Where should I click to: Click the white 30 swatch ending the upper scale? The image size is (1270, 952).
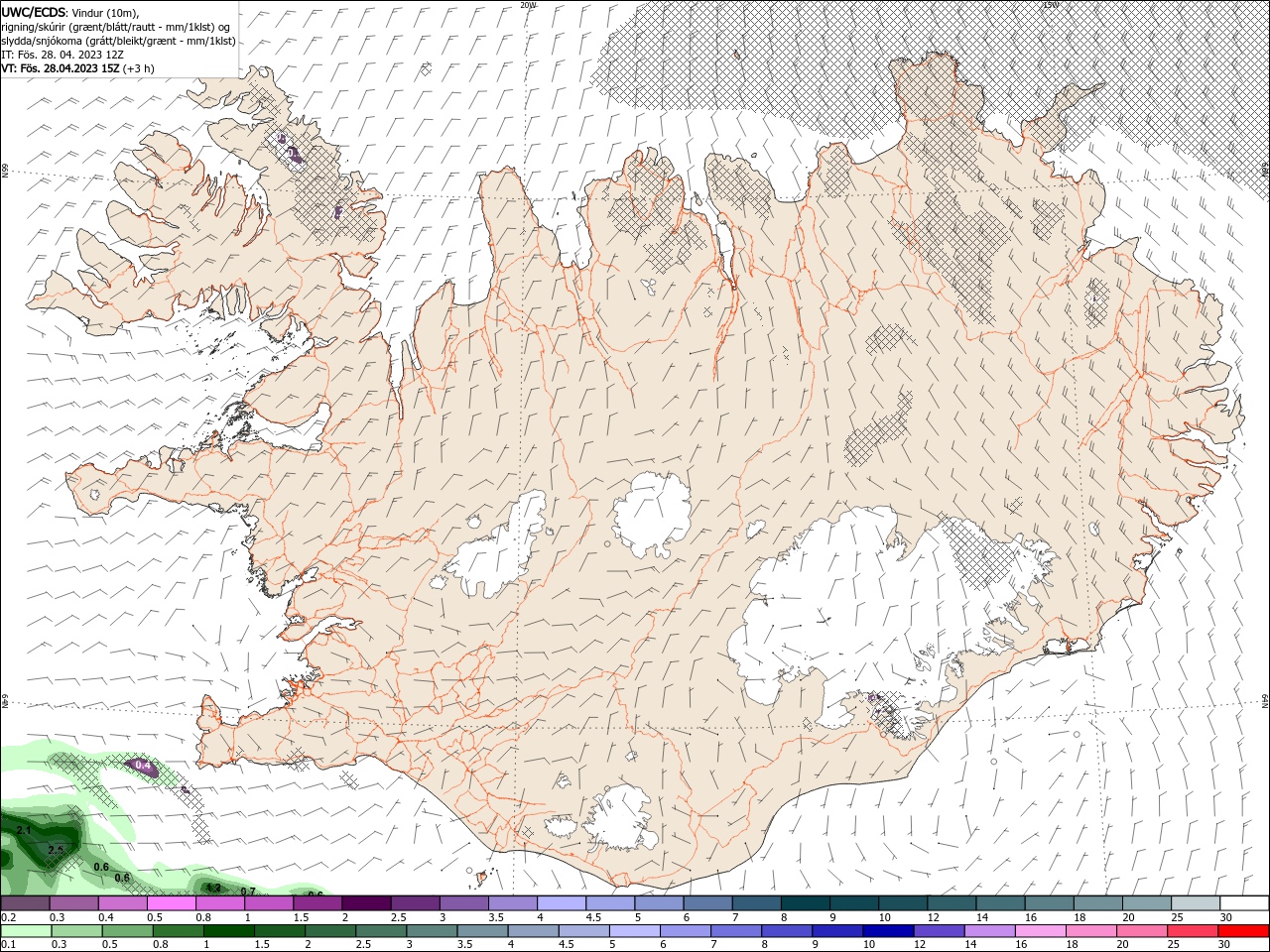[x=1243, y=903]
